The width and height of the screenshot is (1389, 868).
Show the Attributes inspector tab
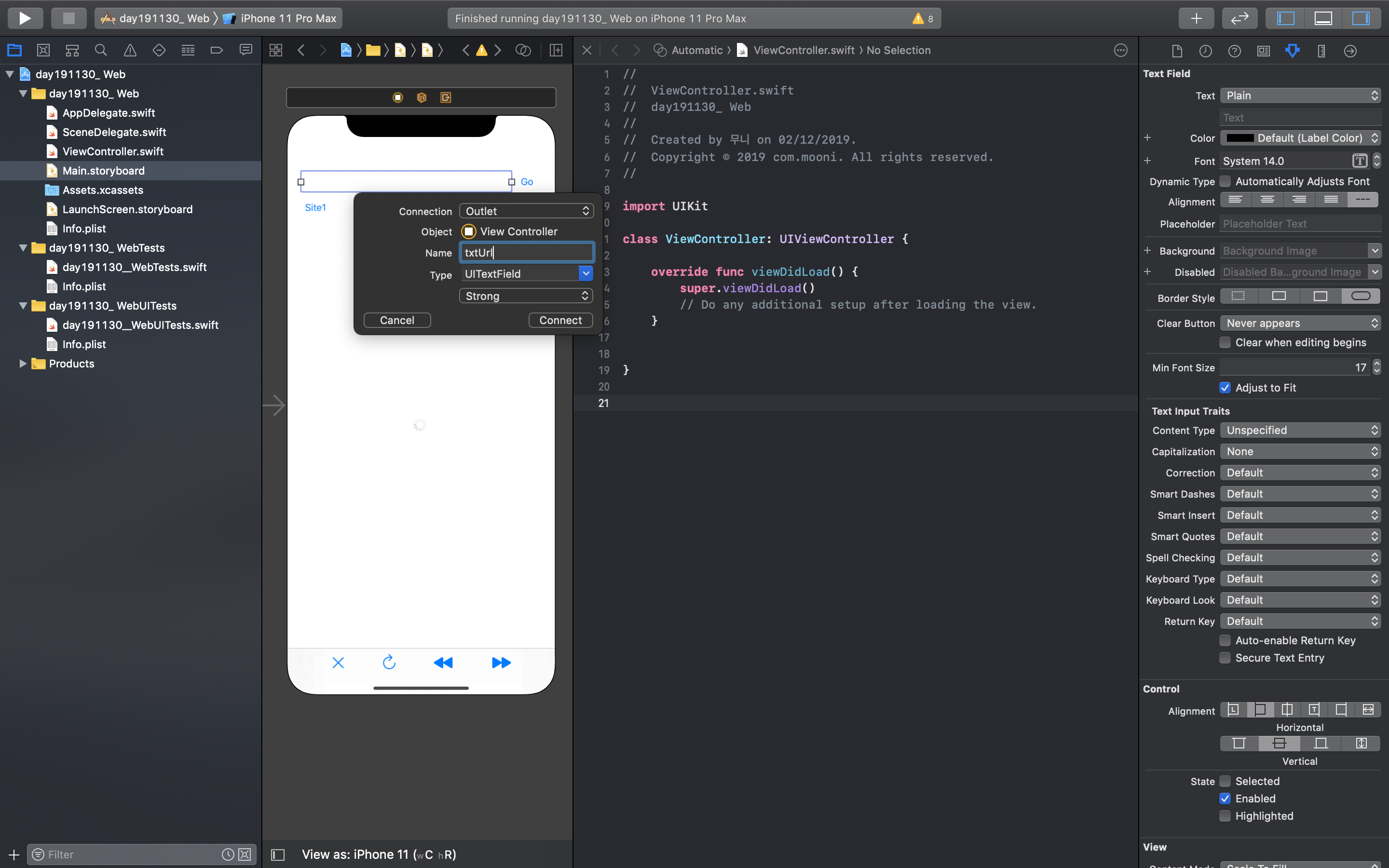click(x=1292, y=51)
